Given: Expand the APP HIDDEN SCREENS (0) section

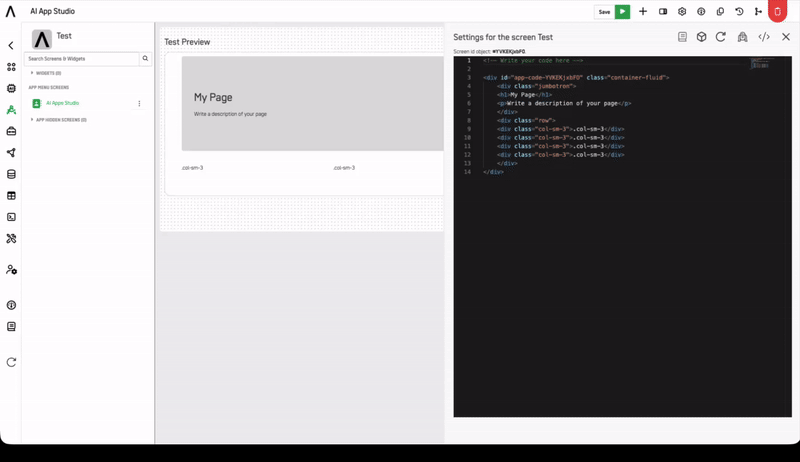Looking at the screenshot, I should tap(59, 120).
